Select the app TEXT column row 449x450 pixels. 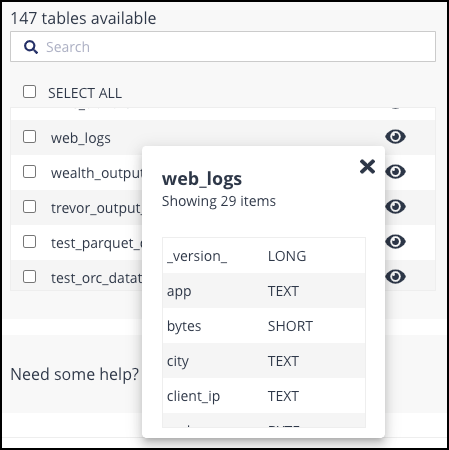[264, 291]
